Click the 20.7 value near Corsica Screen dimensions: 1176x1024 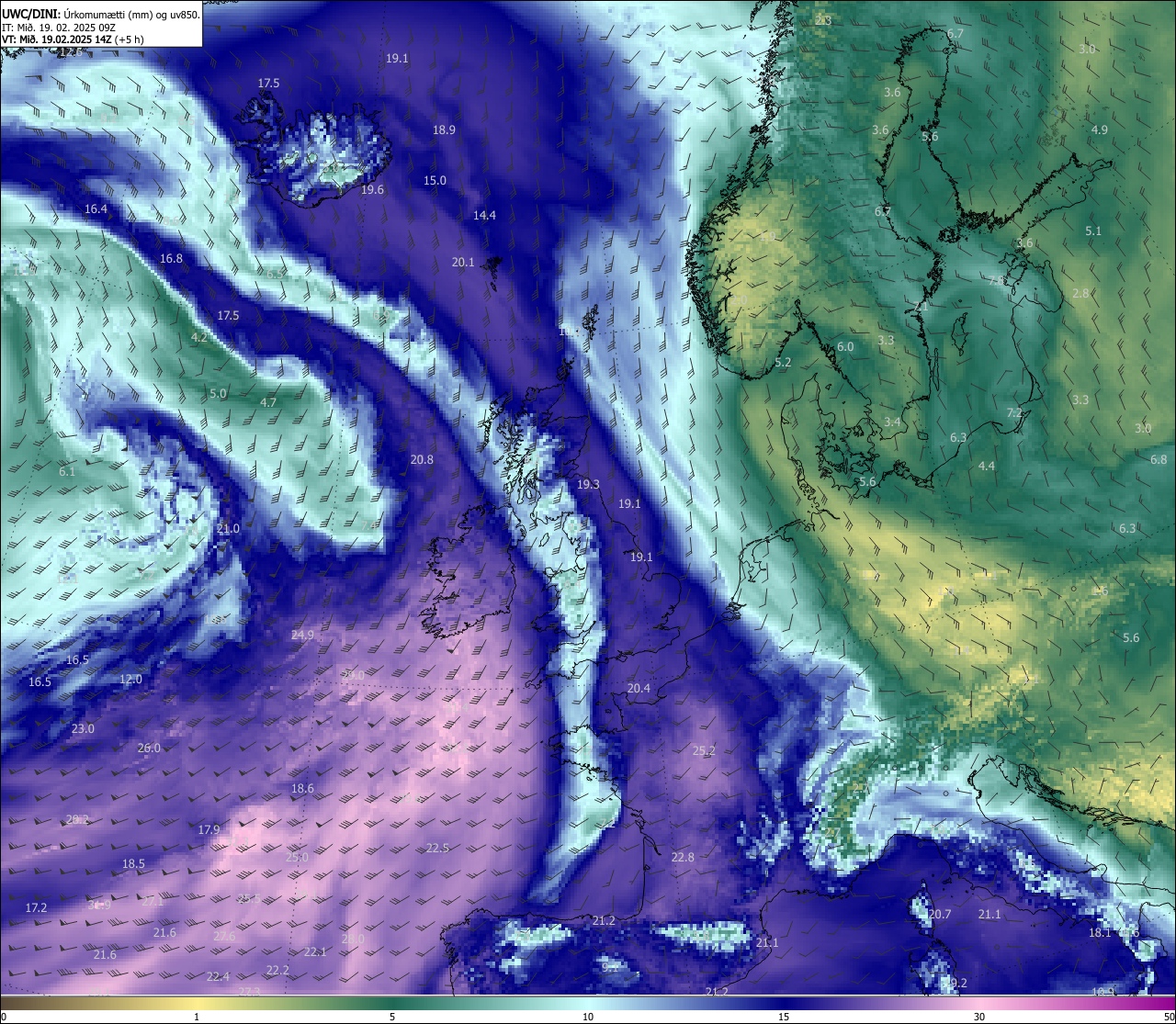[x=940, y=915]
